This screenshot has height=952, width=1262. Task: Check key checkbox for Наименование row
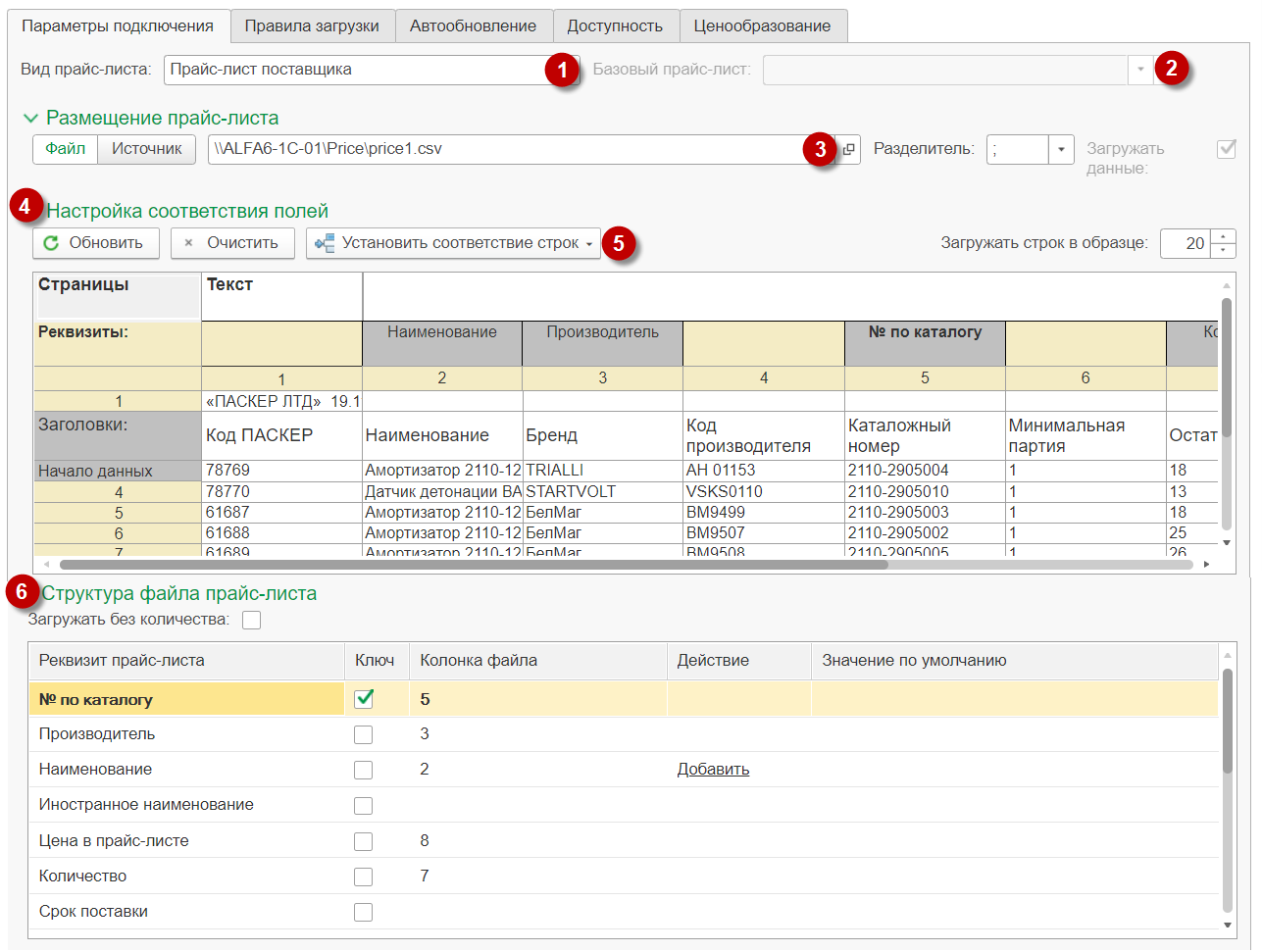pyautogui.click(x=364, y=770)
